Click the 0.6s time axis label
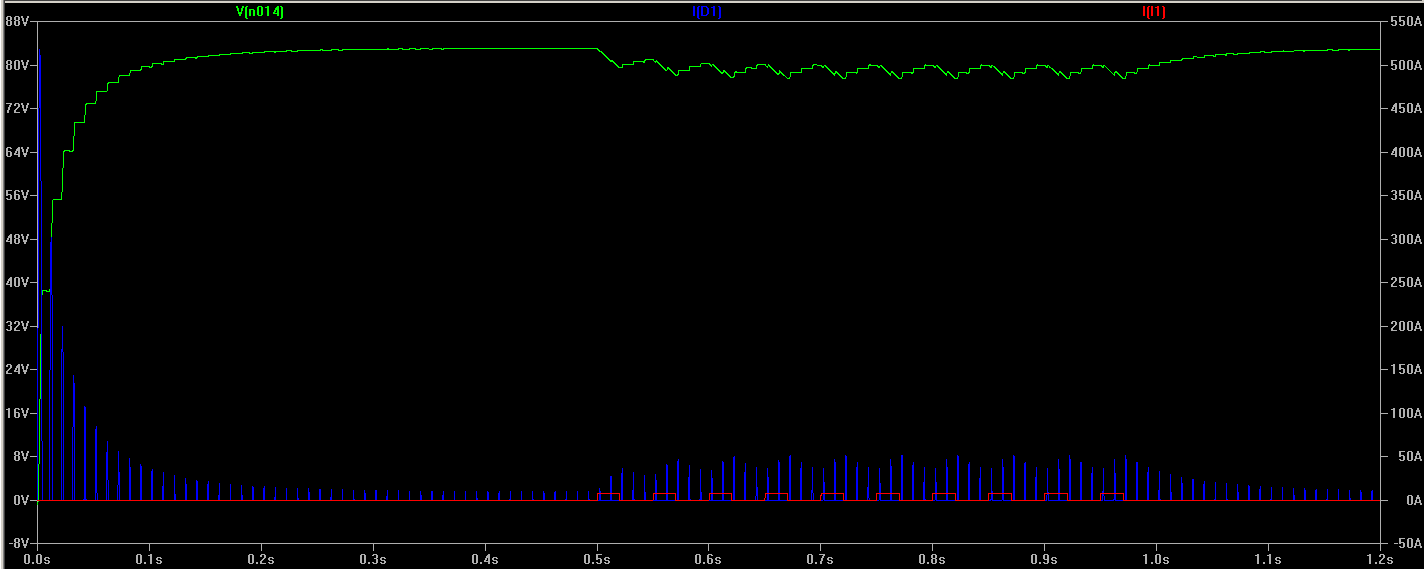Screen dimensions: 1424x569 pyautogui.click(x=708, y=560)
